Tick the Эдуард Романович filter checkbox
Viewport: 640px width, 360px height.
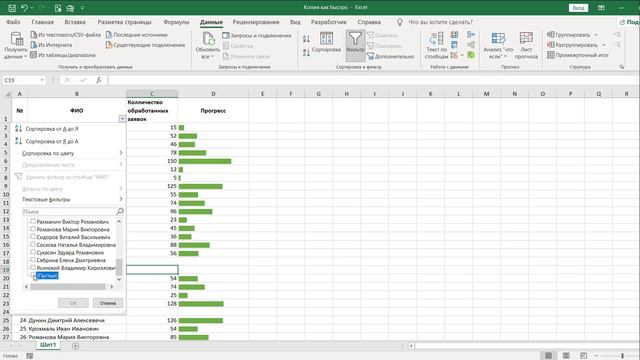pyautogui.click(x=33, y=253)
